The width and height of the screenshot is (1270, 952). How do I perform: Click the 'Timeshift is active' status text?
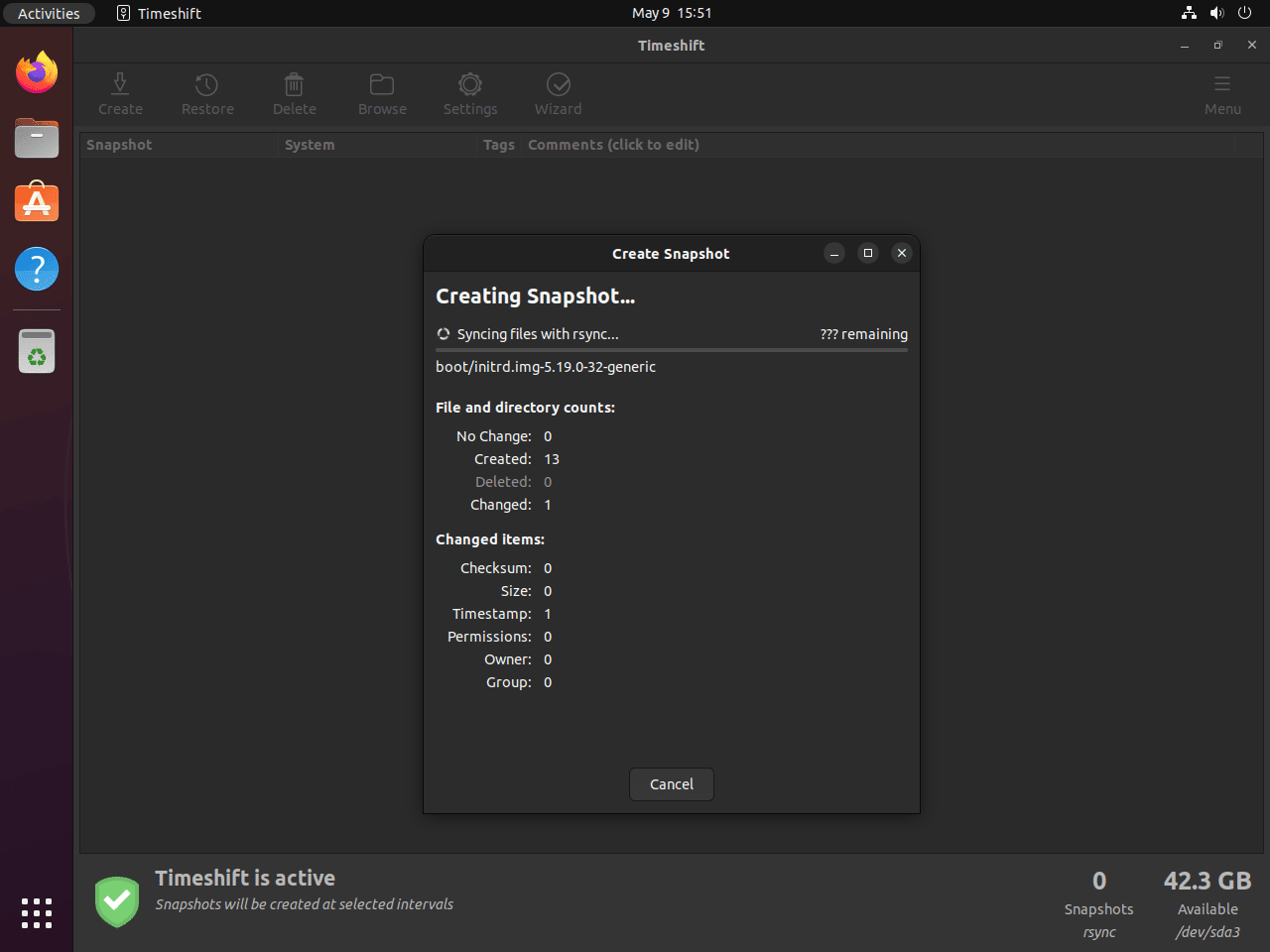245,879
